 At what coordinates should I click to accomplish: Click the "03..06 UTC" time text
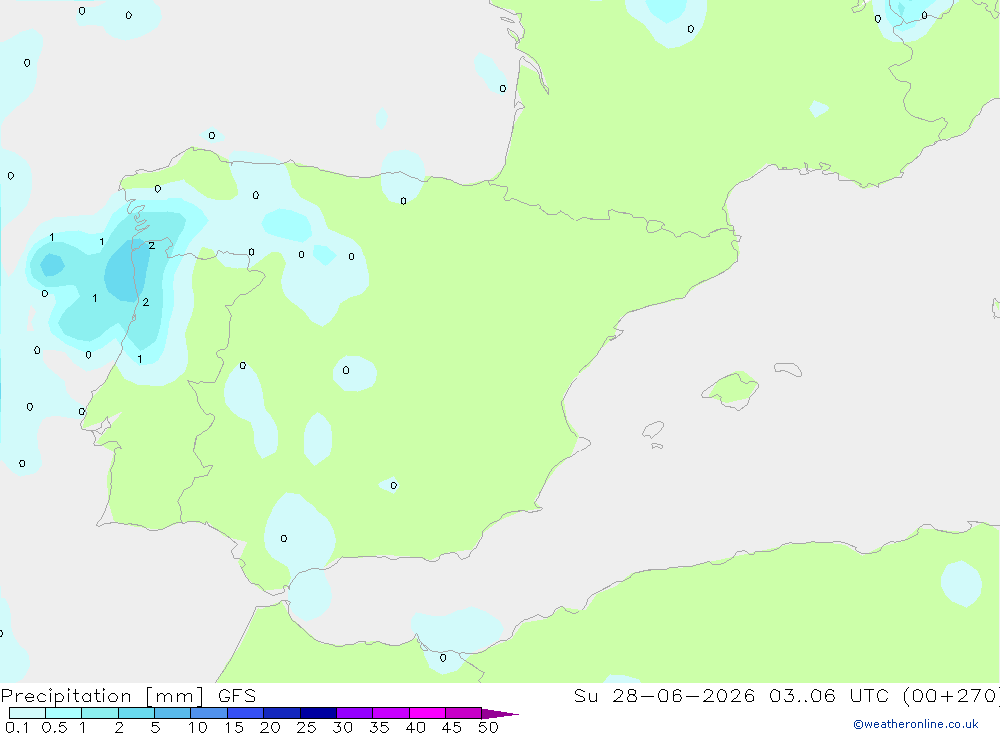click(x=829, y=695)
